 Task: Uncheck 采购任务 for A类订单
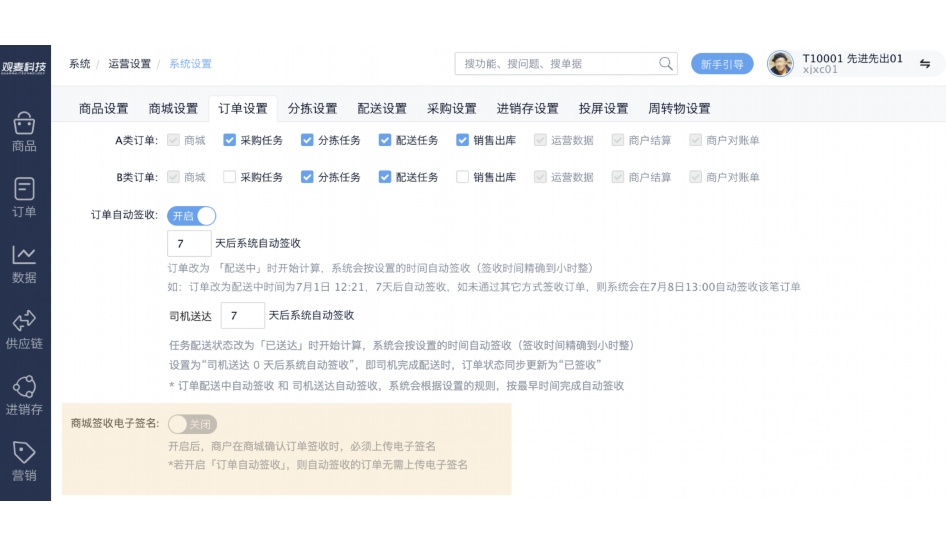point(230,141)
